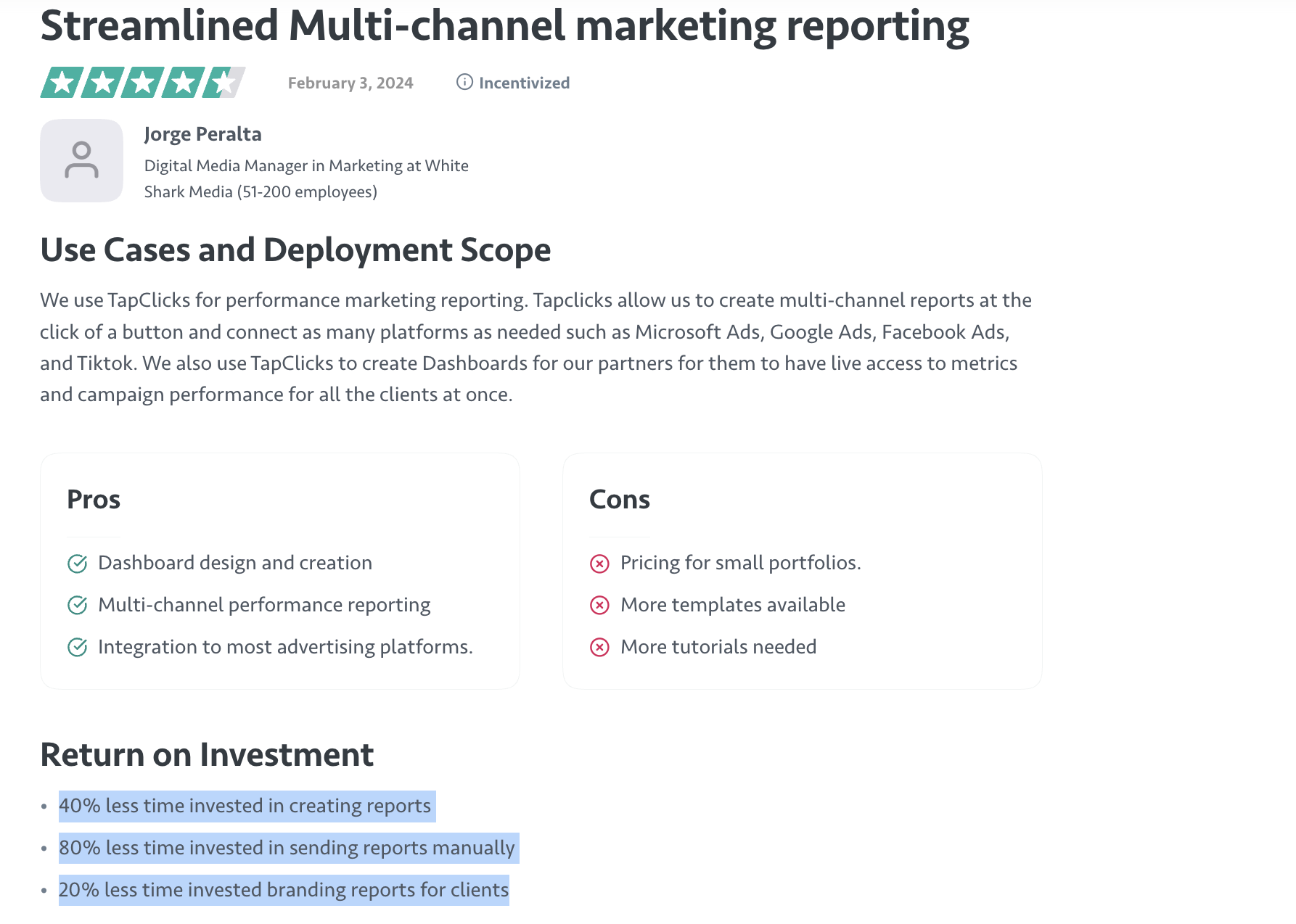
Task: Click the text Multi-channel performance reporting
Action: tap(264, 605)
